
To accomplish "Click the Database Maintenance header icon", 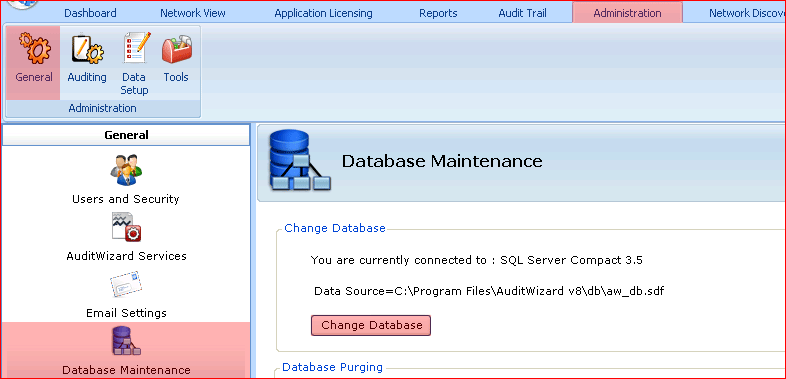I will pos(300,161).
